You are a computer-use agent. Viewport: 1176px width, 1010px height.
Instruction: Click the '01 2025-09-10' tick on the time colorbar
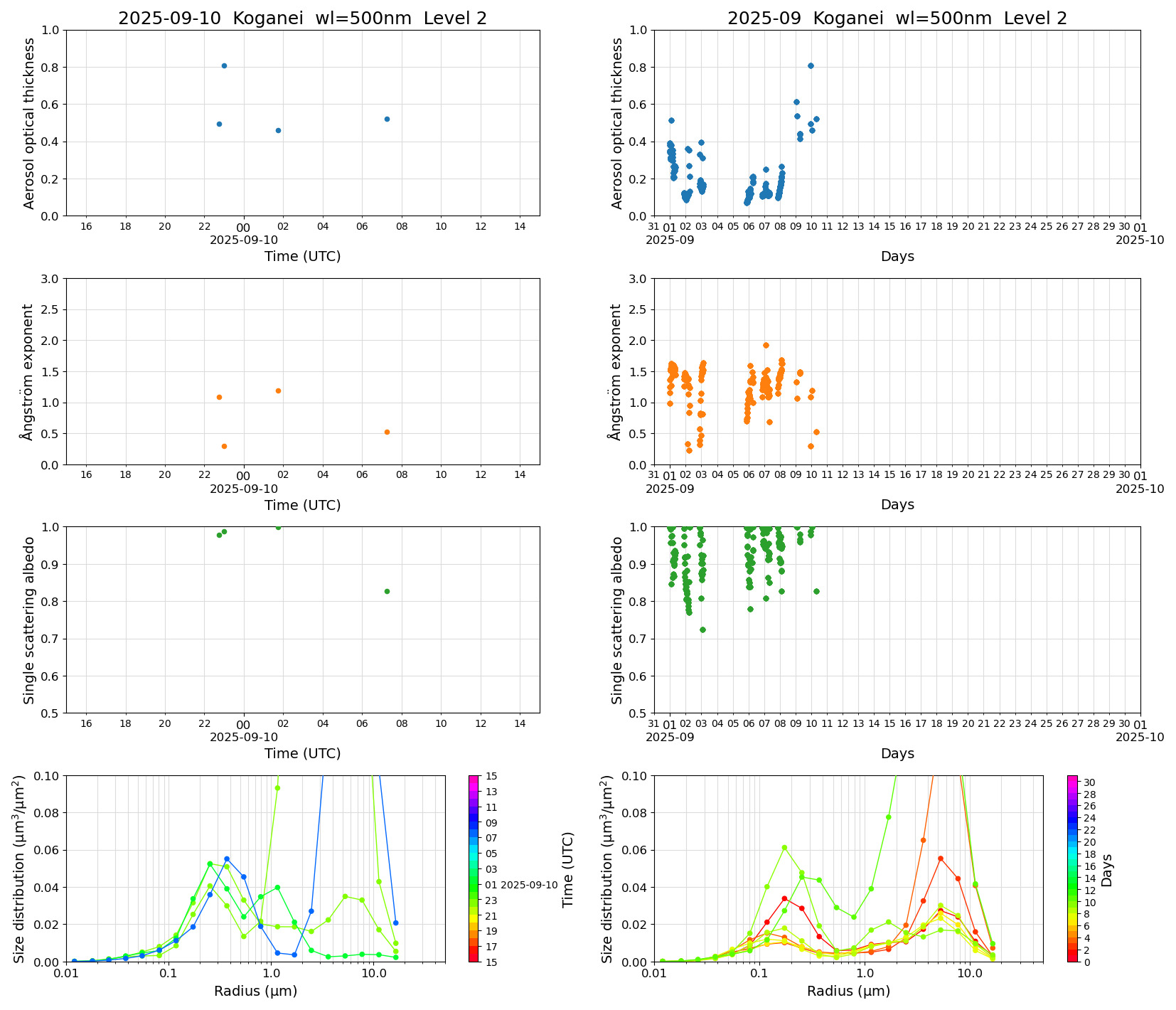coord(521,885)
